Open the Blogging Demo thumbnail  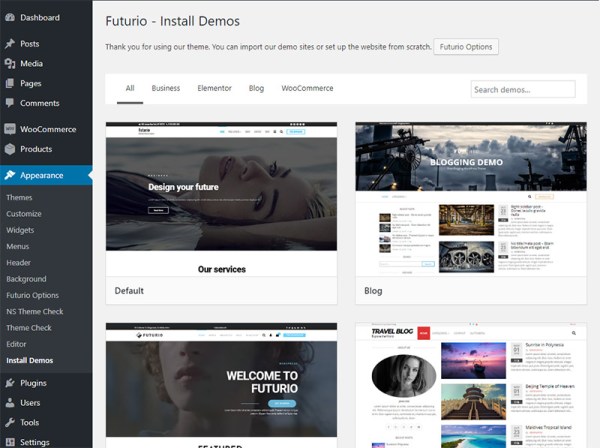click(x=471, y=199)
